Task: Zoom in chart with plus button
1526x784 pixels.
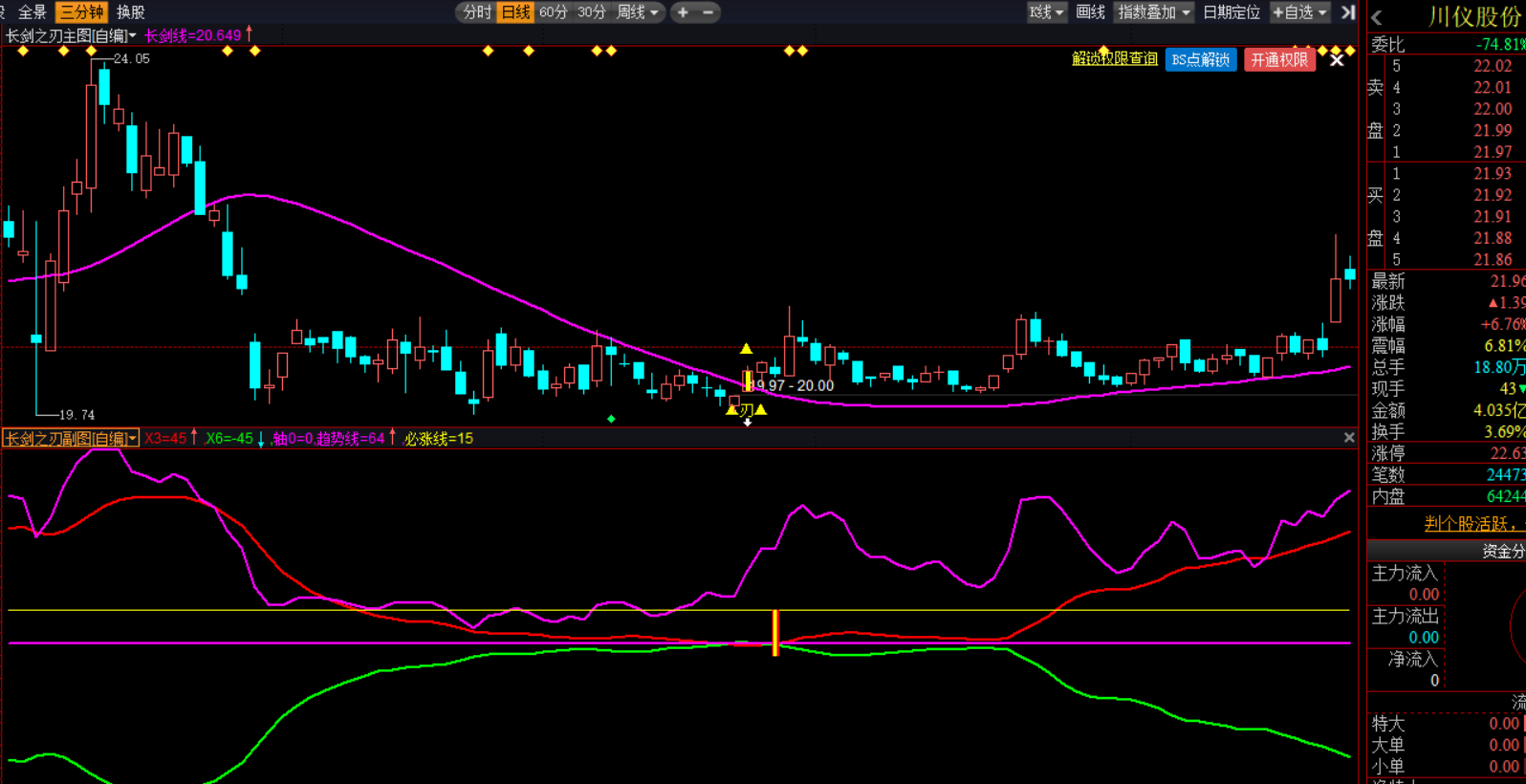Action: (683, 12)
